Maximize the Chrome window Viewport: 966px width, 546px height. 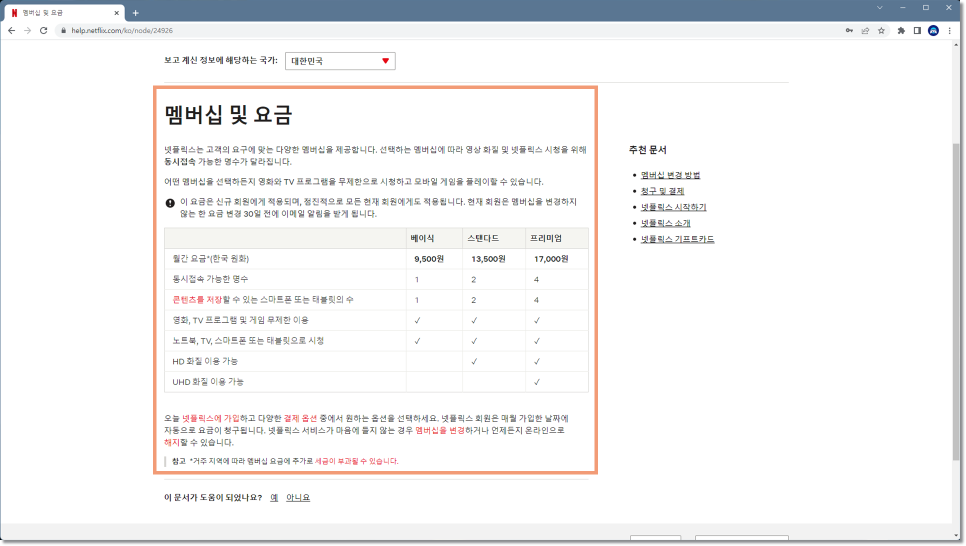926,7
